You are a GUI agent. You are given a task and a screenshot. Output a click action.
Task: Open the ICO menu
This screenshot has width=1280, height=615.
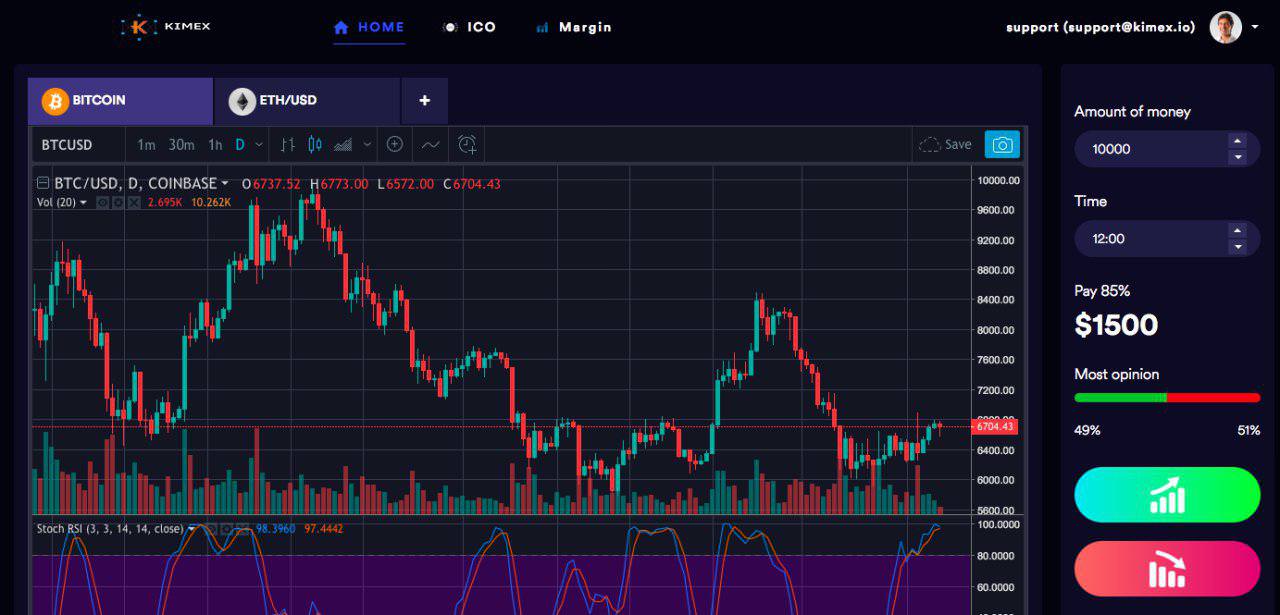tap(469, 27)
